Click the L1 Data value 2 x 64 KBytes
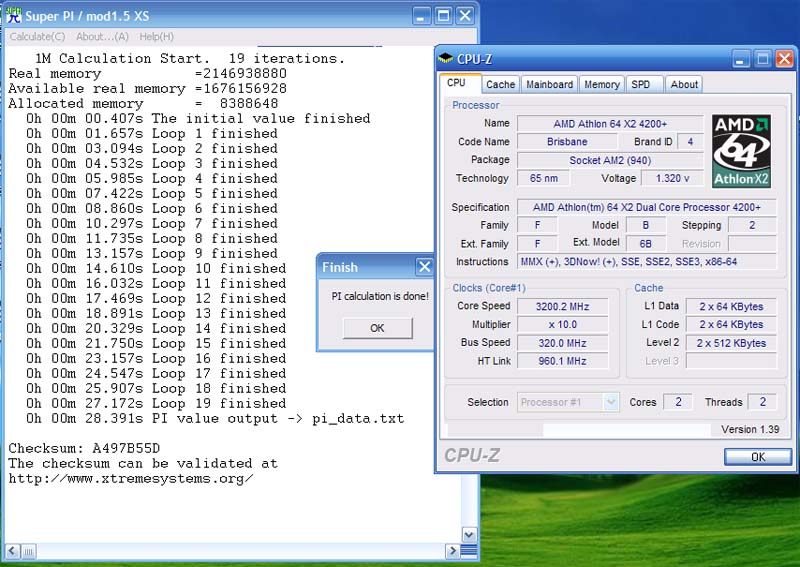 (731, 306)
